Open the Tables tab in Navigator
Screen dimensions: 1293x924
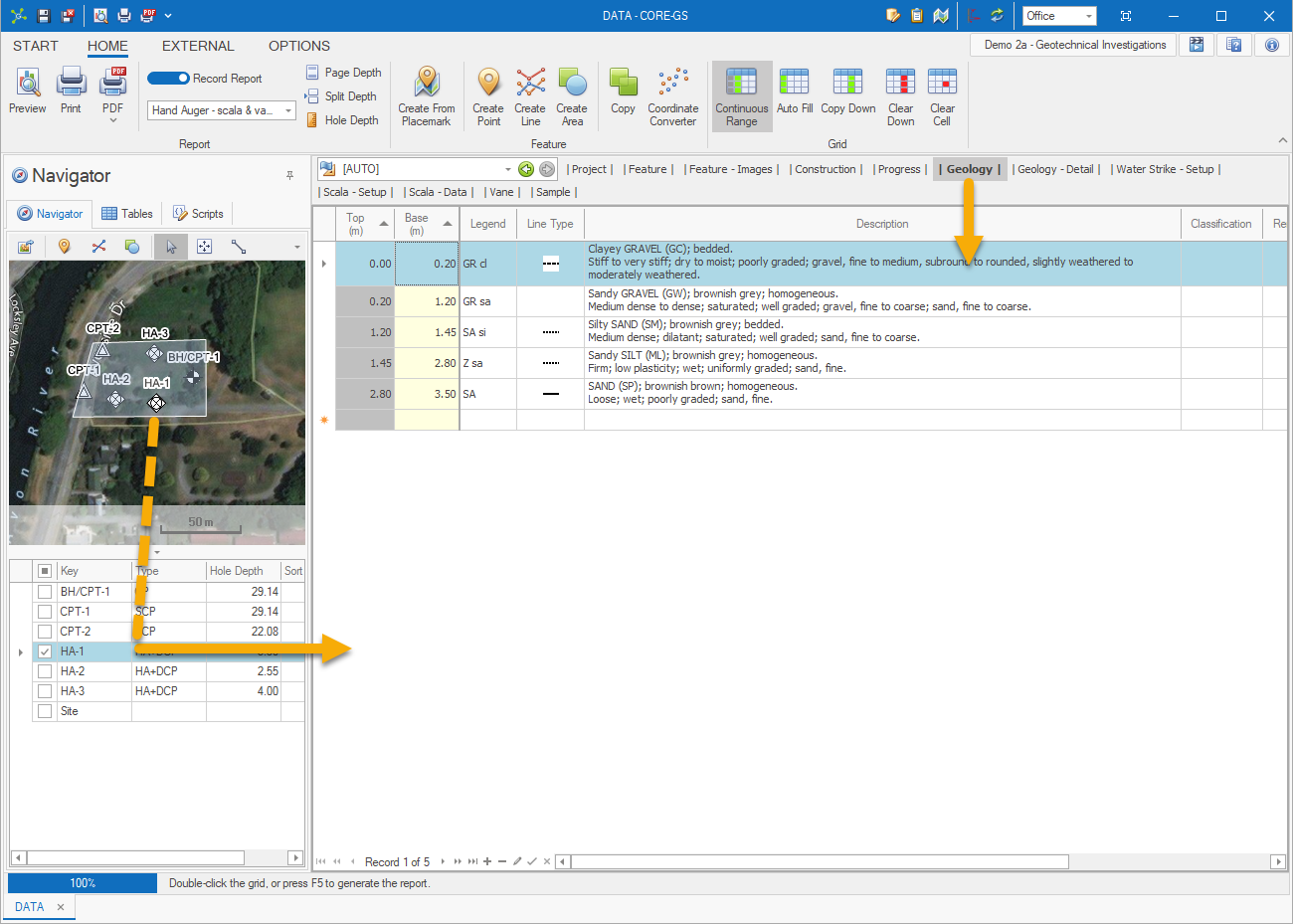click(127, 214)
